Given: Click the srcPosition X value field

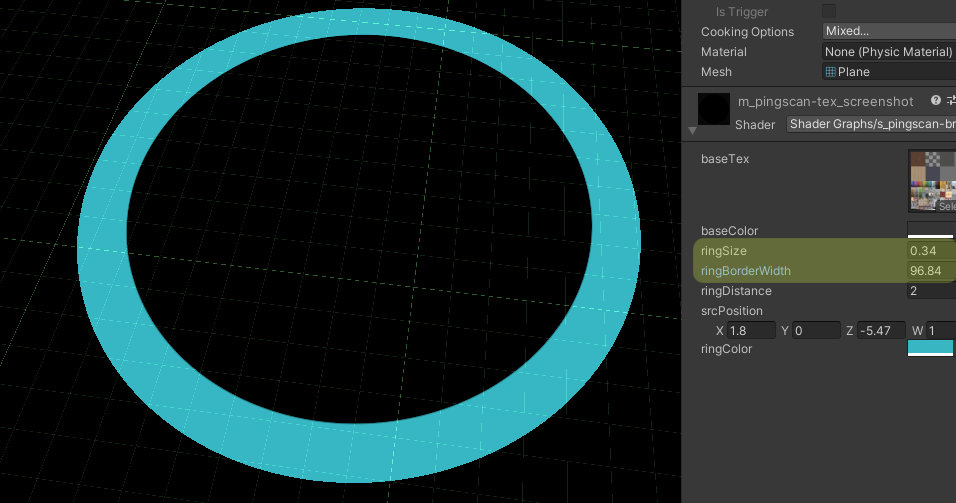Looking at the screenshot, I should click(752, 330).
